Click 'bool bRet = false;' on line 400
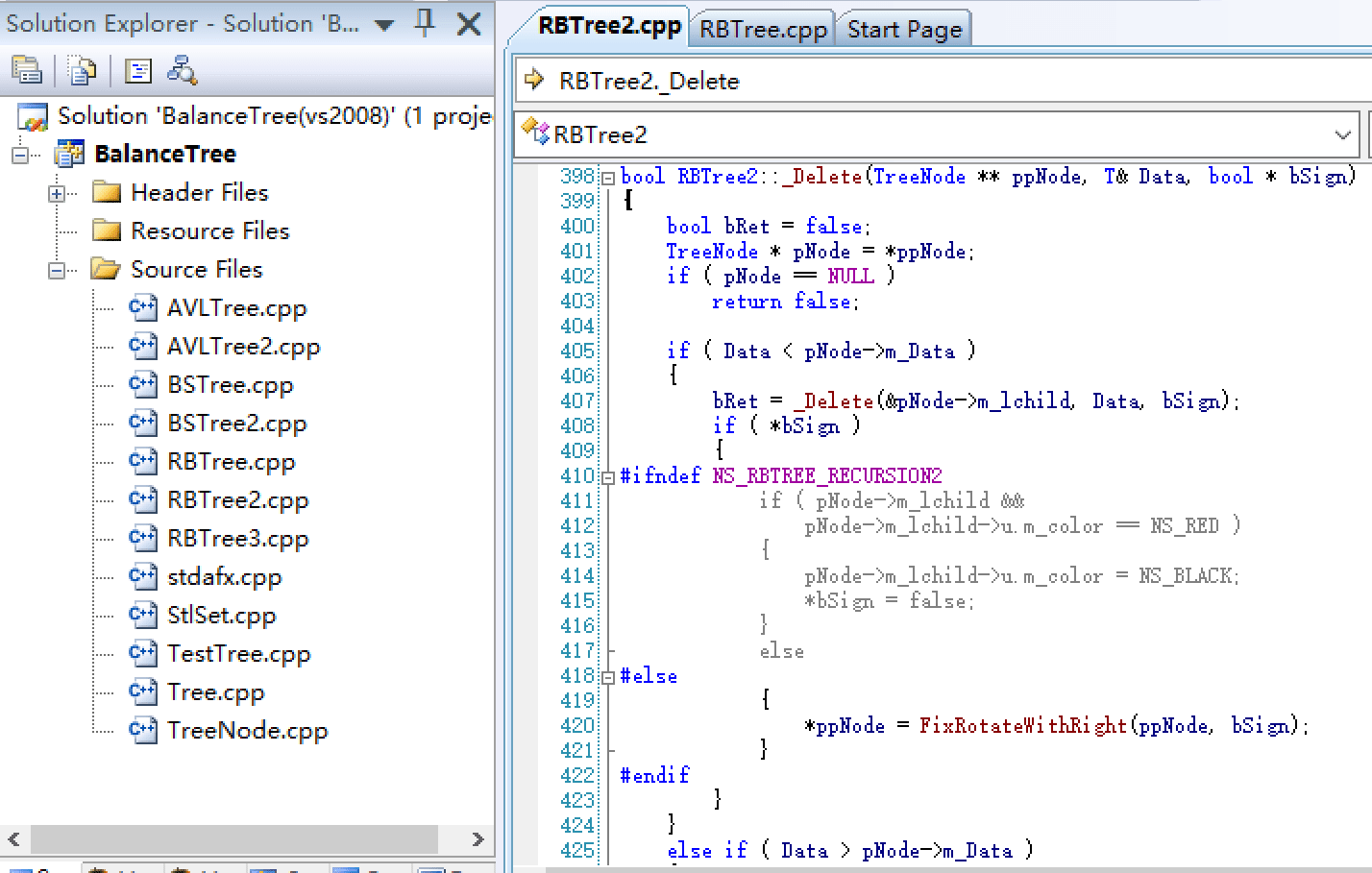The width and height of the screenshot is (1372, 873). click(769, 227)
